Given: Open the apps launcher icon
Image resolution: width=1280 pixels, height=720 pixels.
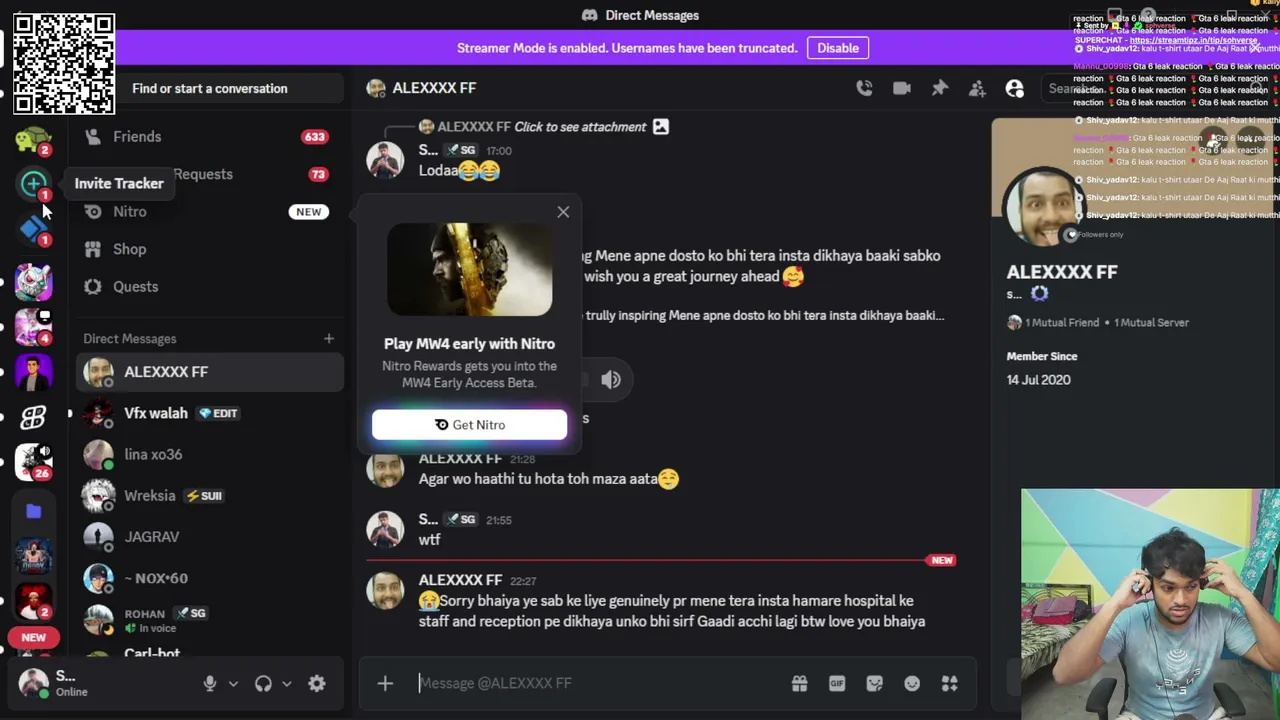Looking at the screenshot, I should tap(950, 684).
